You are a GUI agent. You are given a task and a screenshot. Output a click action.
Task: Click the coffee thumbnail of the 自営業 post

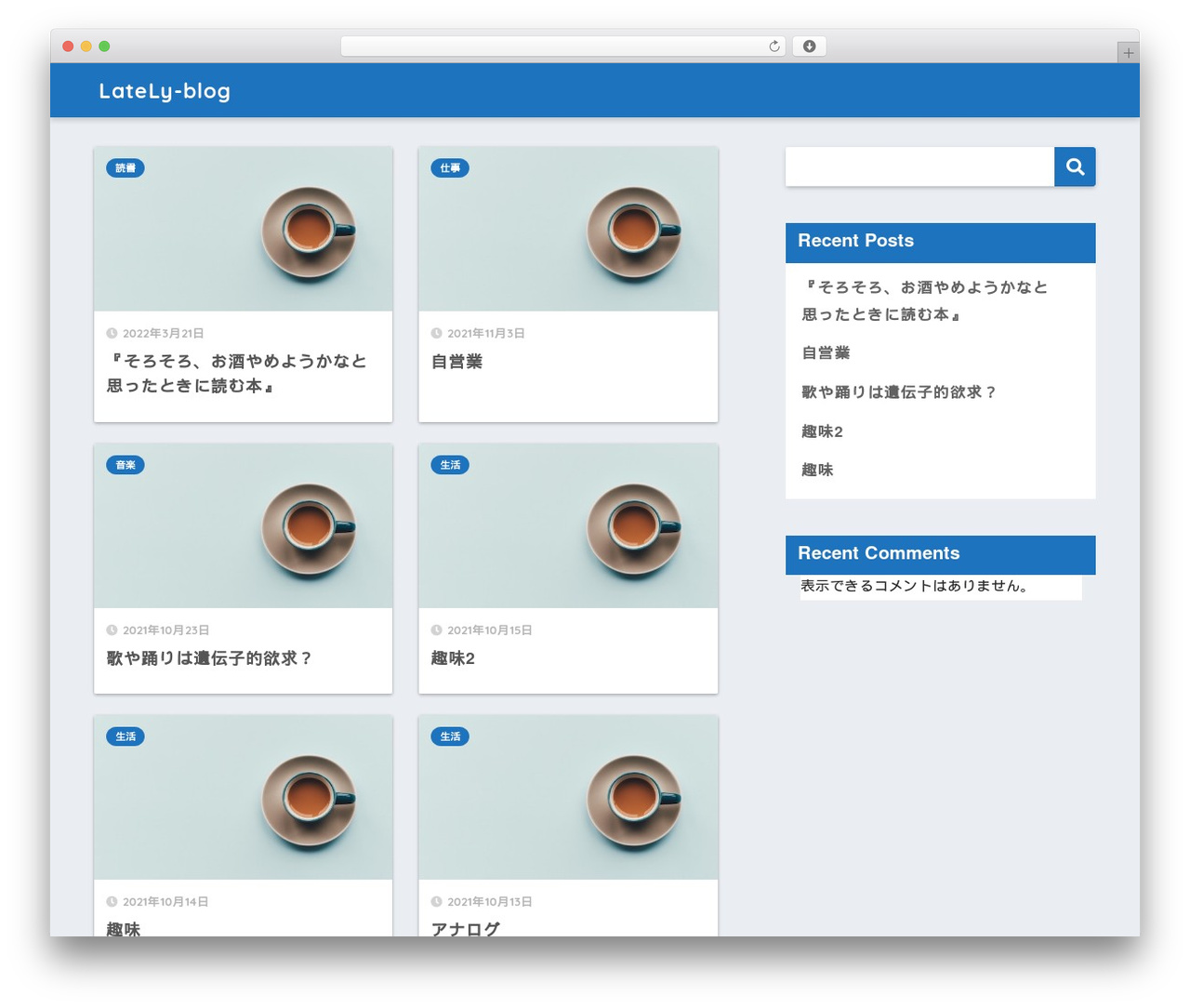(x=568, y=229)
